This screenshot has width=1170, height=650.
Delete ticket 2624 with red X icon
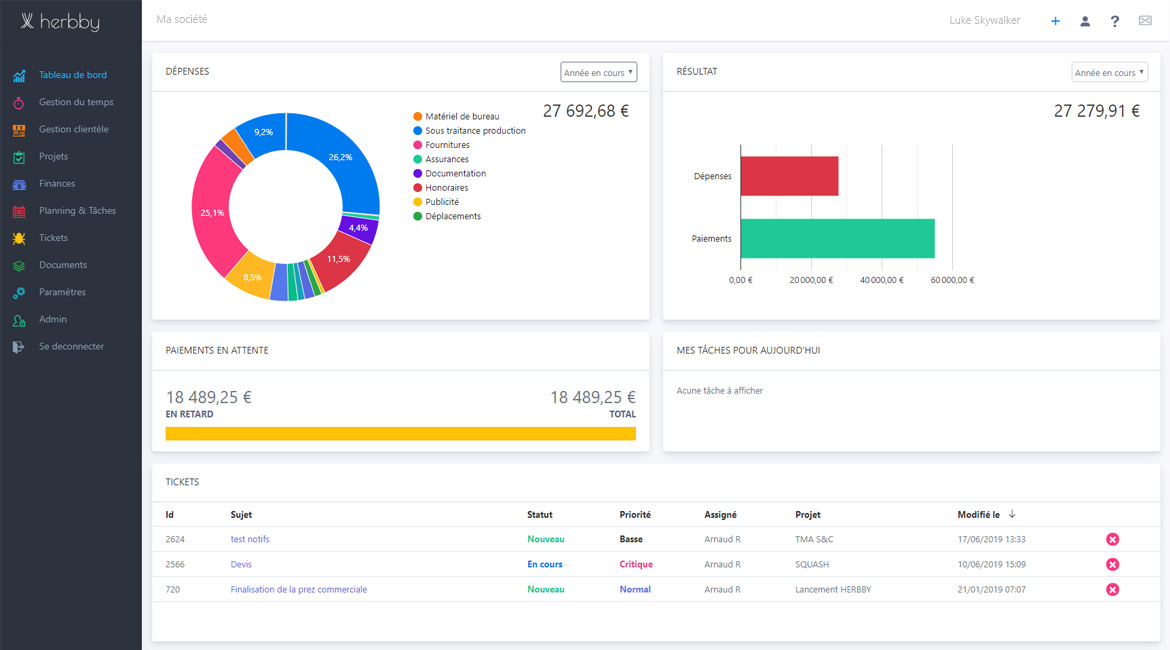click(x=1113, y=540)
